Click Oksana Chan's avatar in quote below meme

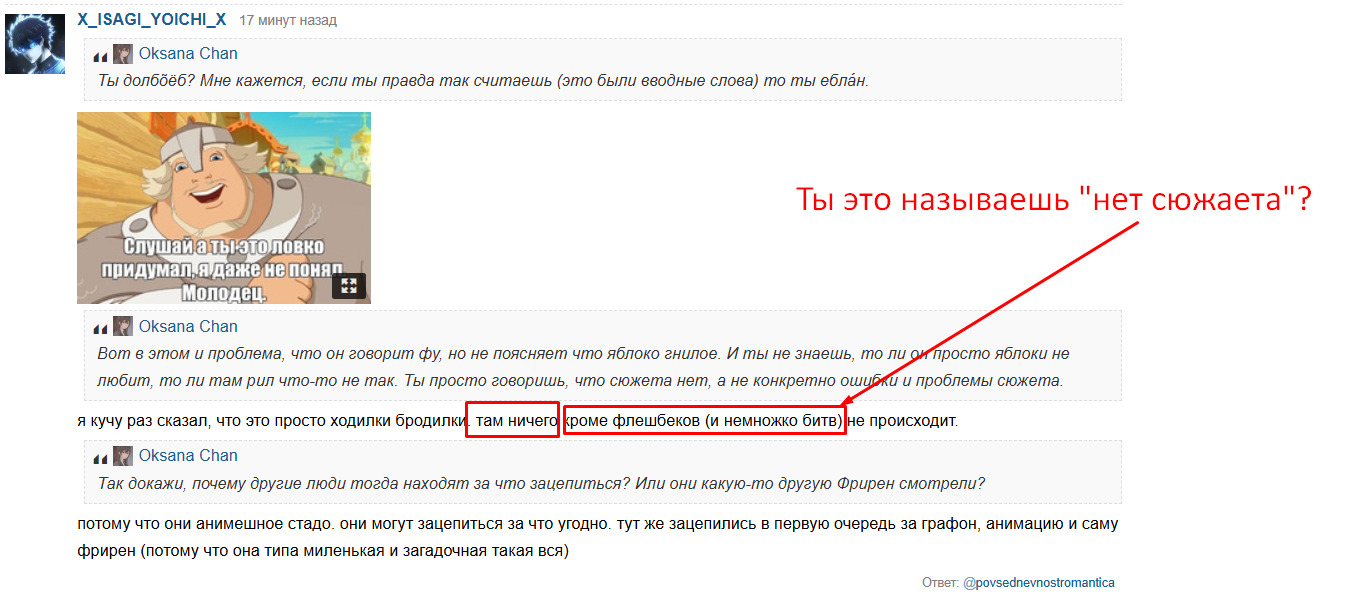point(123,327)
